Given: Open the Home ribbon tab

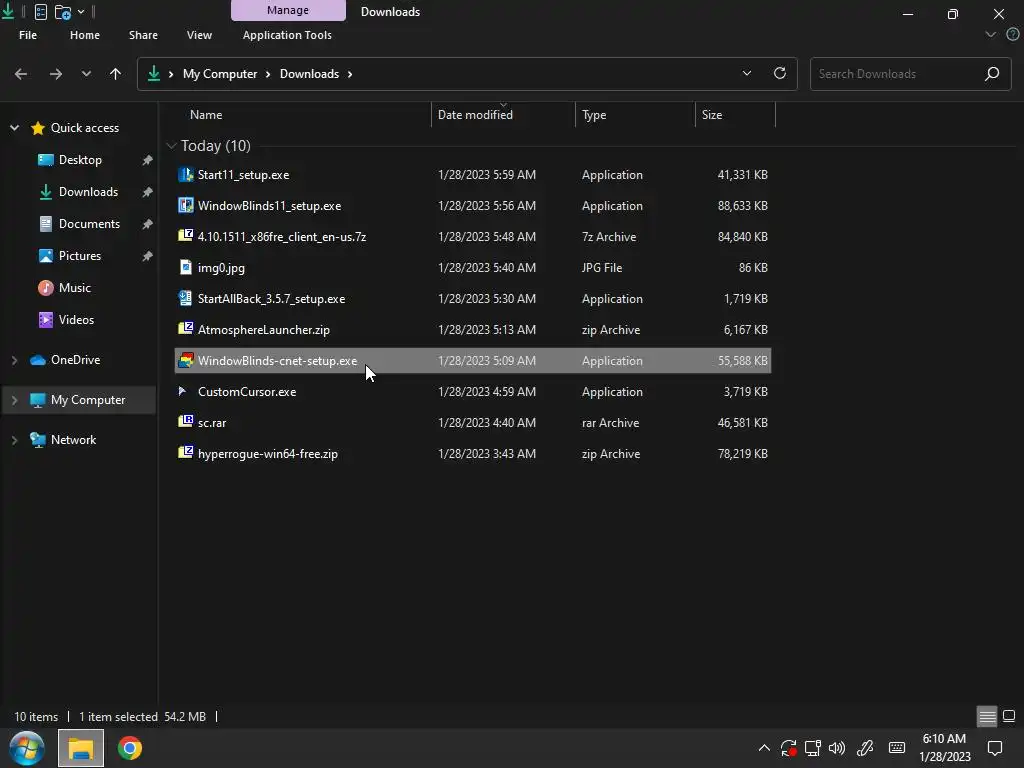Looking at the screenshot, I should 85,35.
